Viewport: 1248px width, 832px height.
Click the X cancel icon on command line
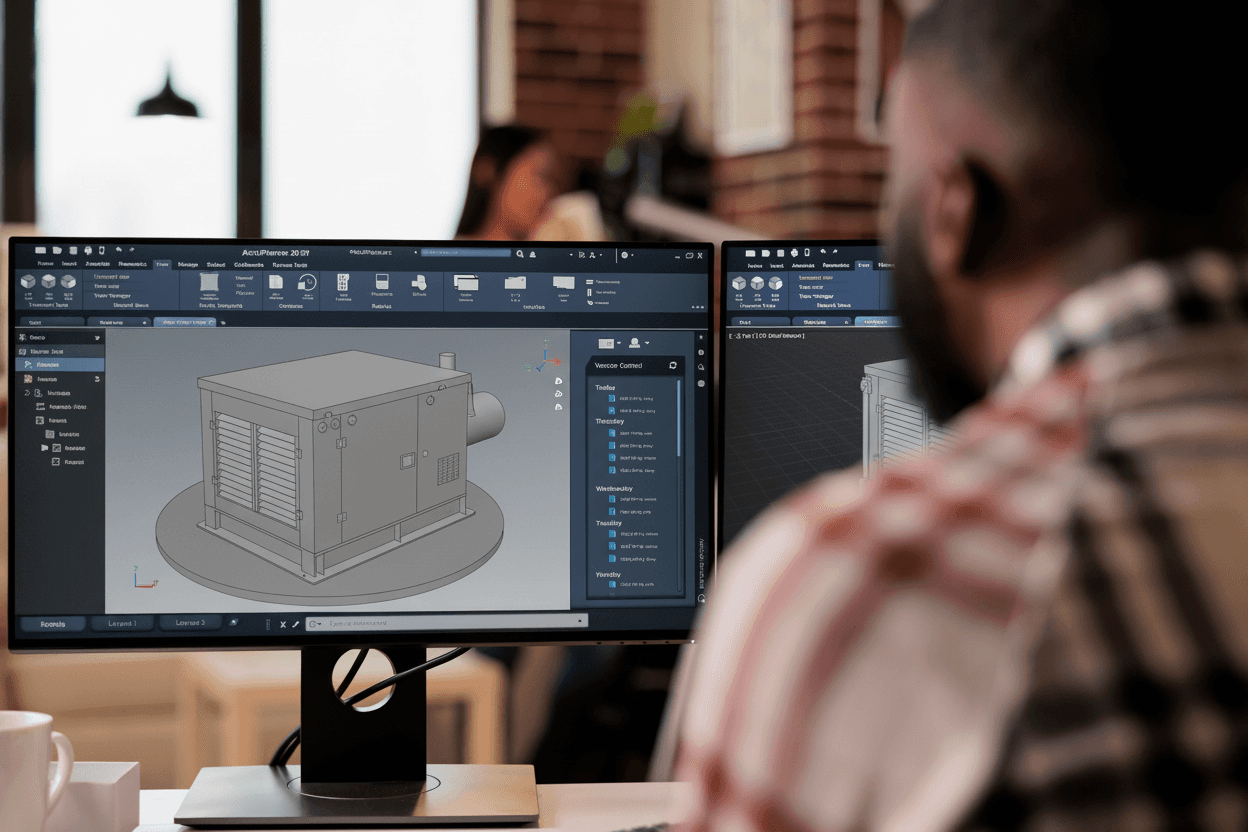tap(283, 624)
